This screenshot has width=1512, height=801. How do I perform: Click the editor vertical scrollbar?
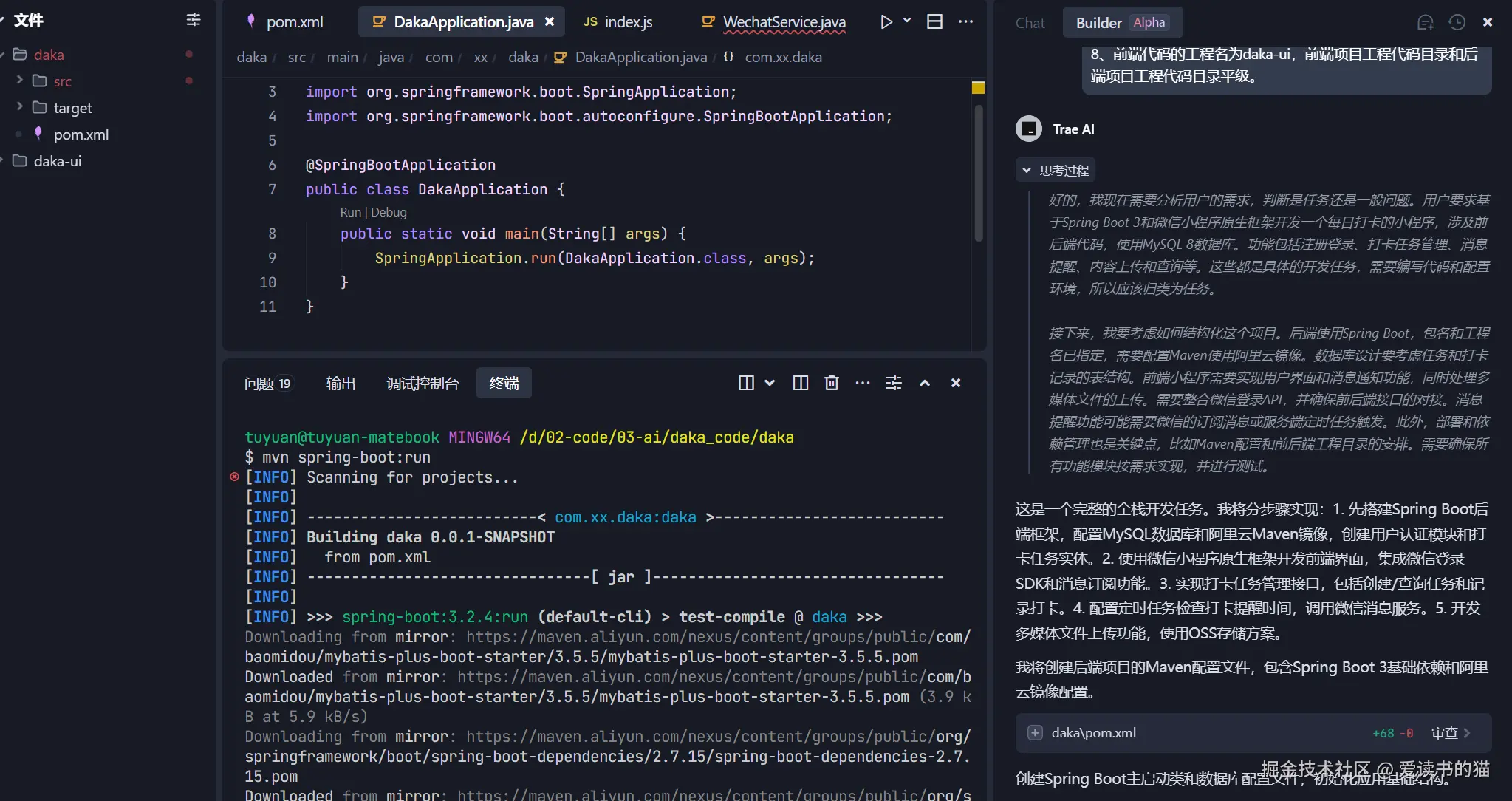point(979,174)
